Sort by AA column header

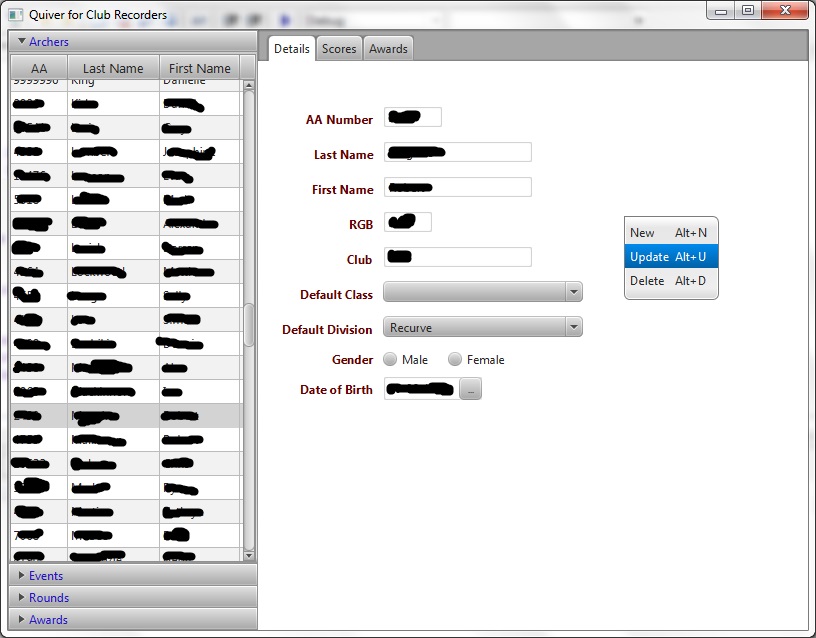coord(39,68)
